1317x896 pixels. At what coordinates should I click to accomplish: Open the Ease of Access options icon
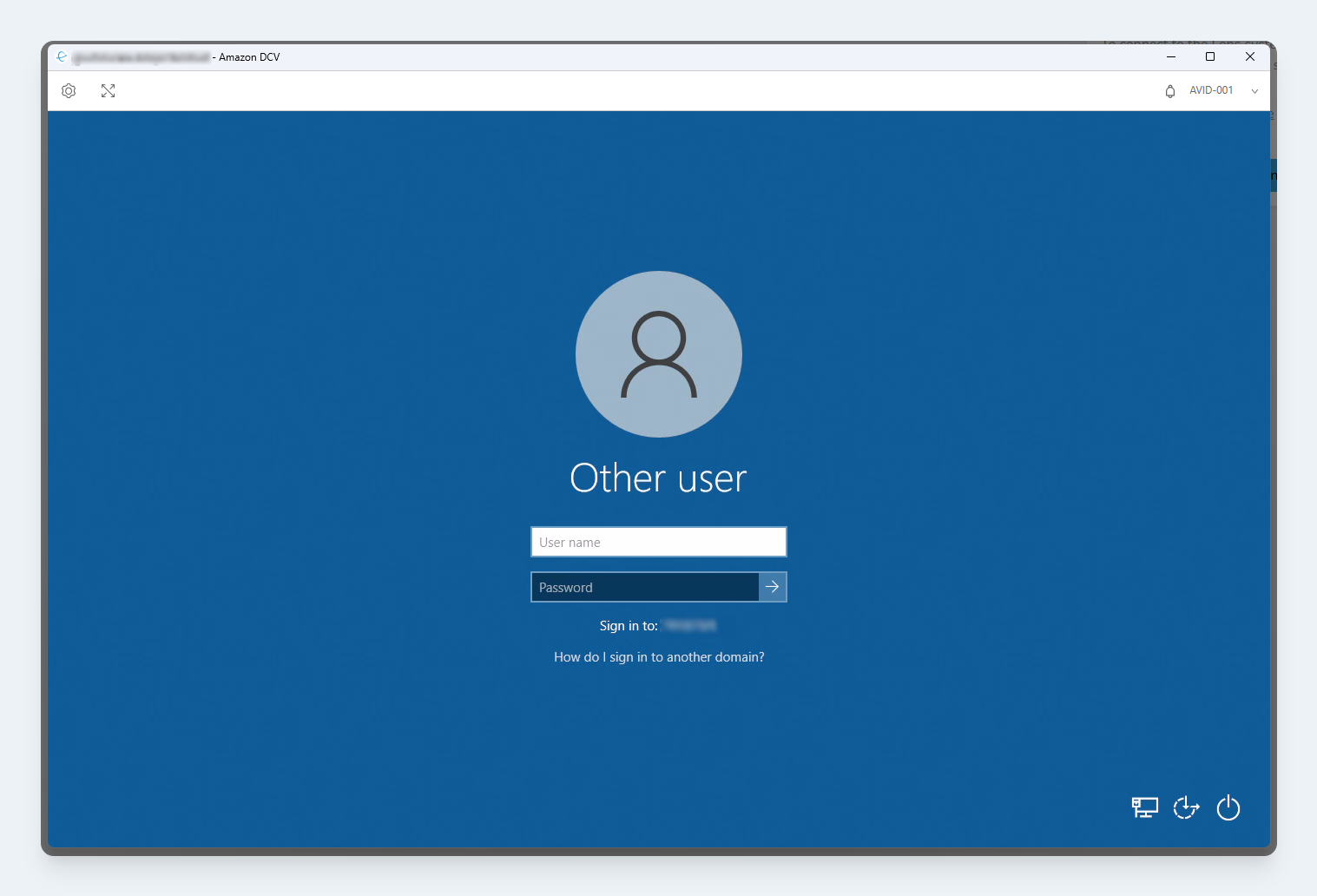tap(1186, 807)
